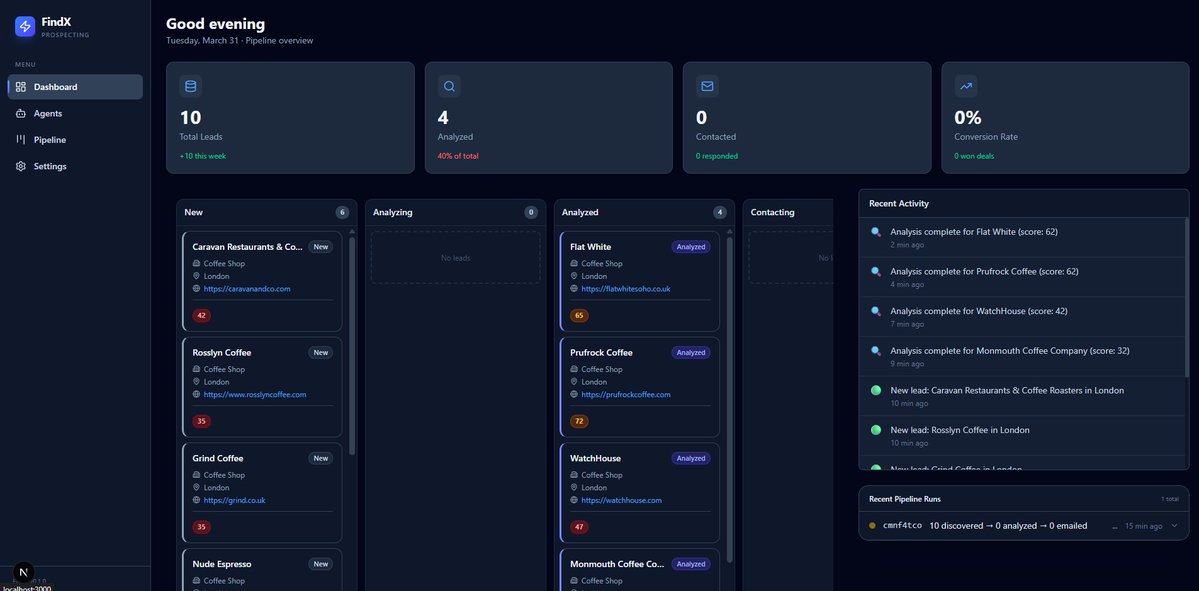Open Monmouth Coffee Co lead card title
1199x591 pixels.
(617, 564)
